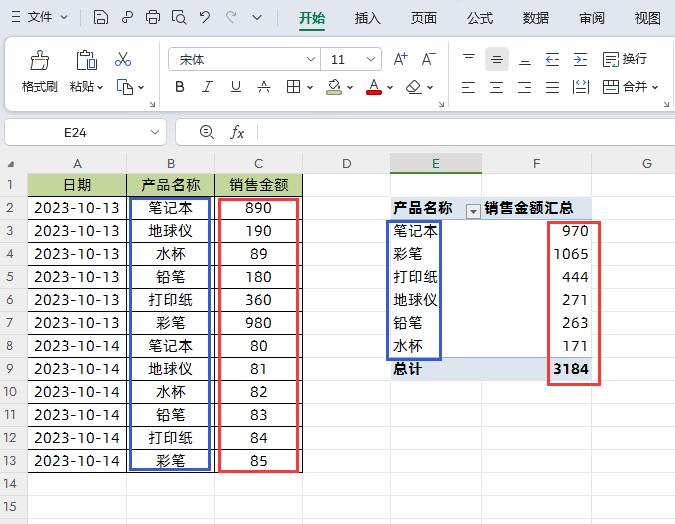Switch to the 公式 Formulas tab

(480, 18)
